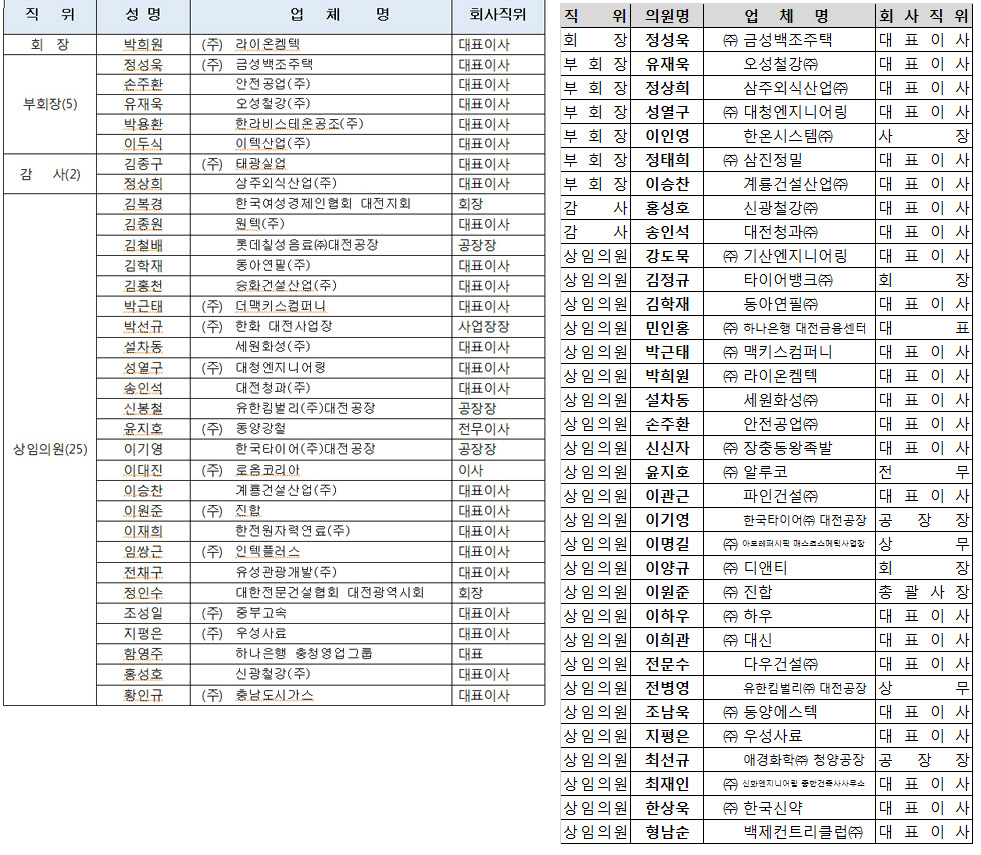Click '이사' title in 이대진's row
Screen dimensions: 981x855
pyautogui.click(x=470, y=470)
